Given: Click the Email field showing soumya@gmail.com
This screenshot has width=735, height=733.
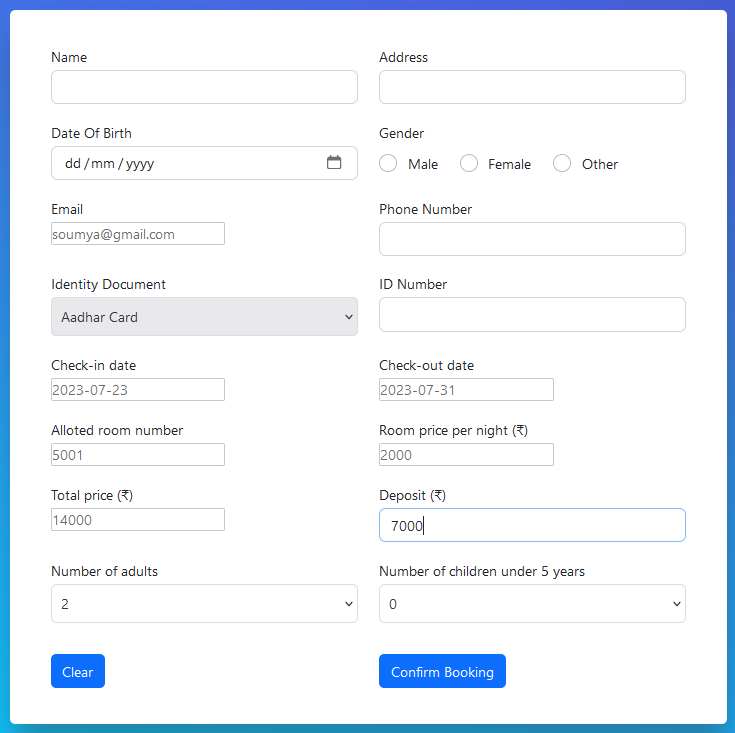Looking at the screenshot, I should [x=138, y=234].
